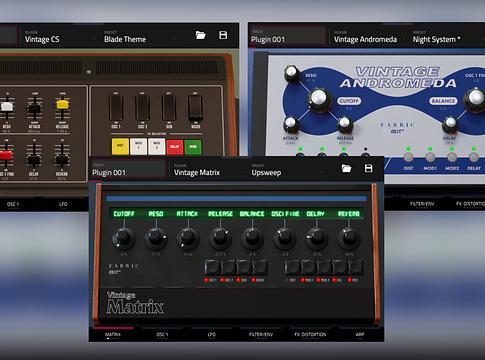
Task: Open preset browser folder in Vintage Matrix window
Action: (346, 168)
